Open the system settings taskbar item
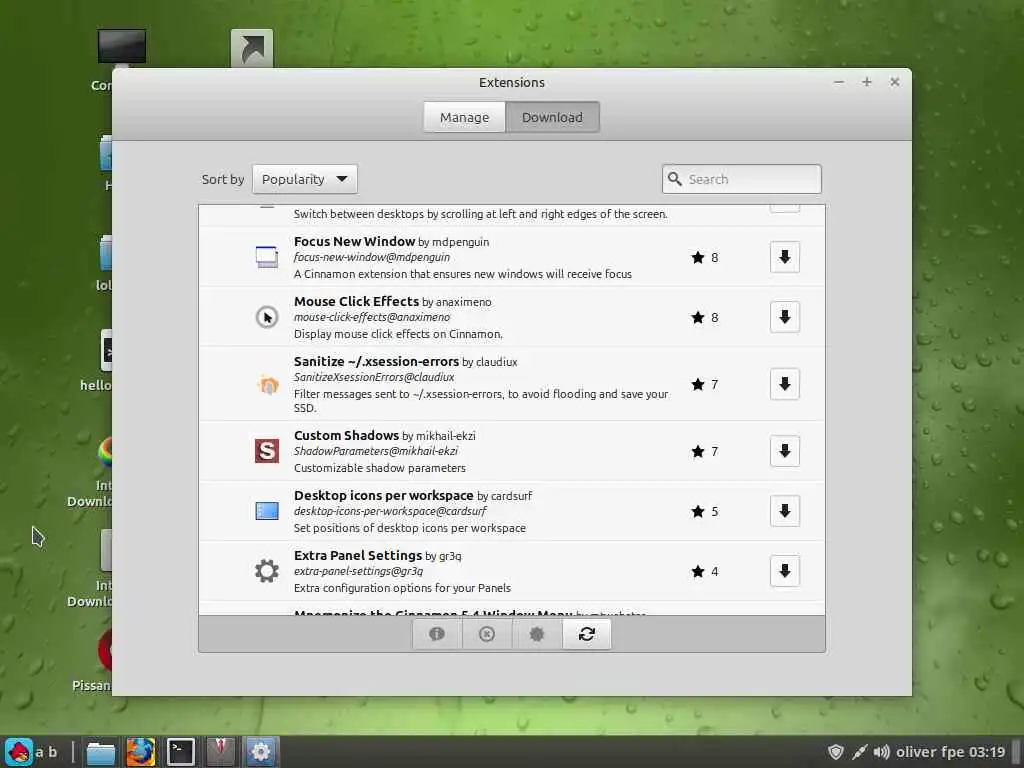This screenshot has width=1024, height=768. 261,752
